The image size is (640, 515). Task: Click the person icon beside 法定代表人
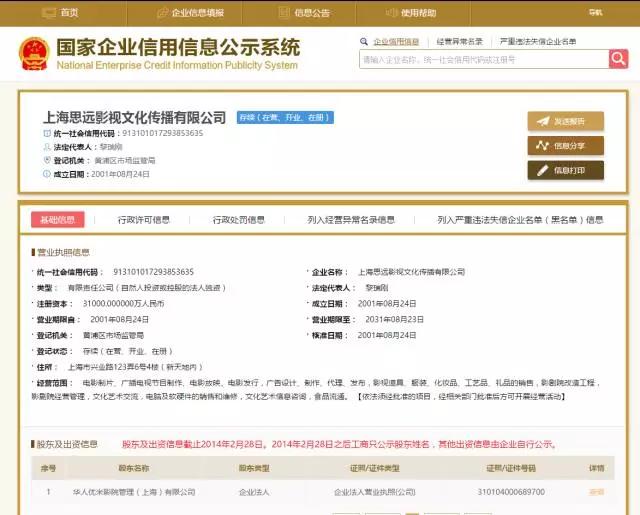pyautogui.click(x=47, y=147)
